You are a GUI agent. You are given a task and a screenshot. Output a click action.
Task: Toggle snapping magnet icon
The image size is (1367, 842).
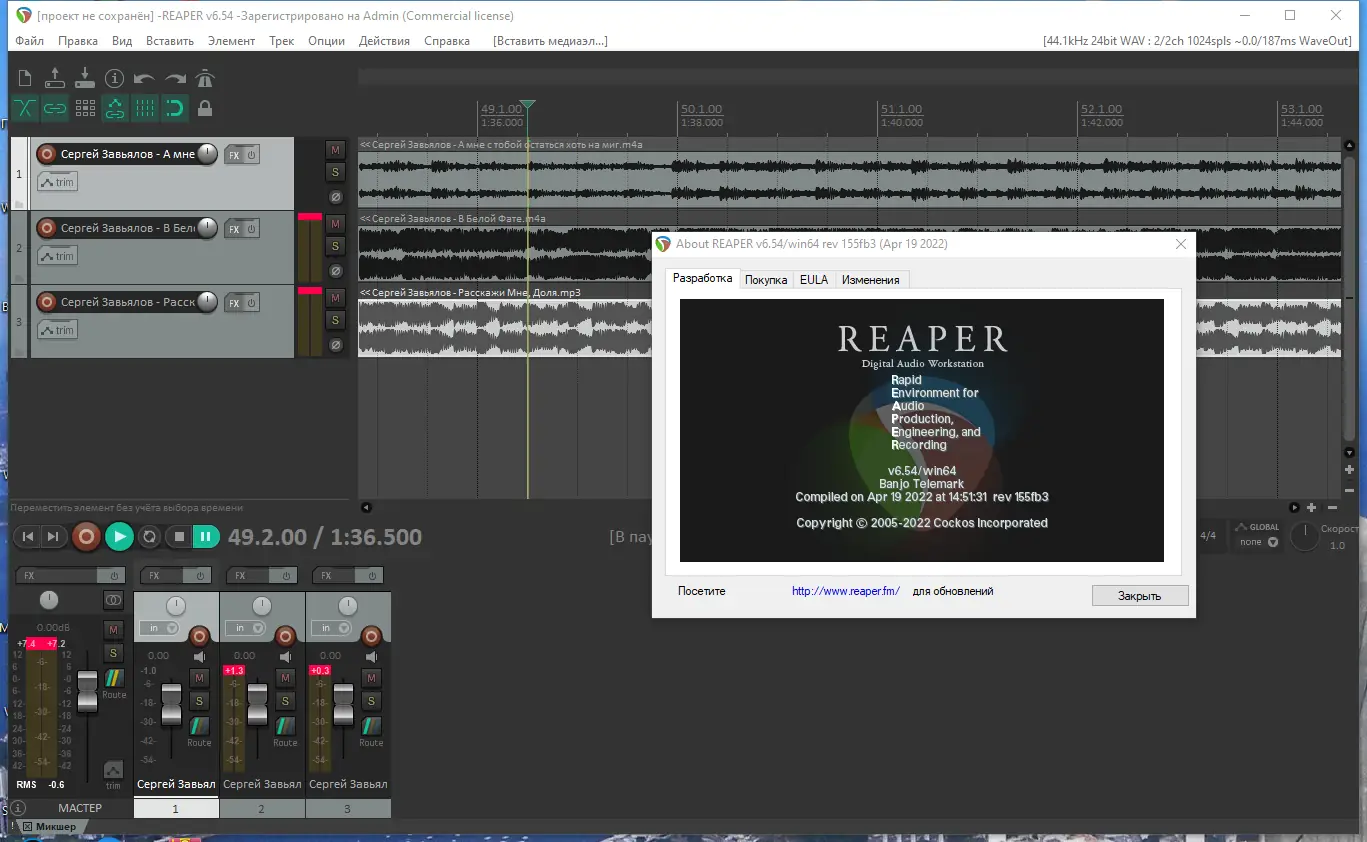175,108
